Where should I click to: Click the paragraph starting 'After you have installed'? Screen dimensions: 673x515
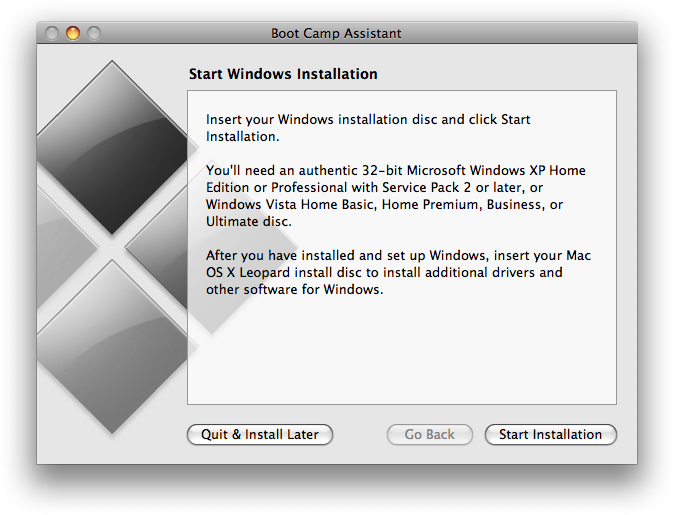tap(398, 272)
